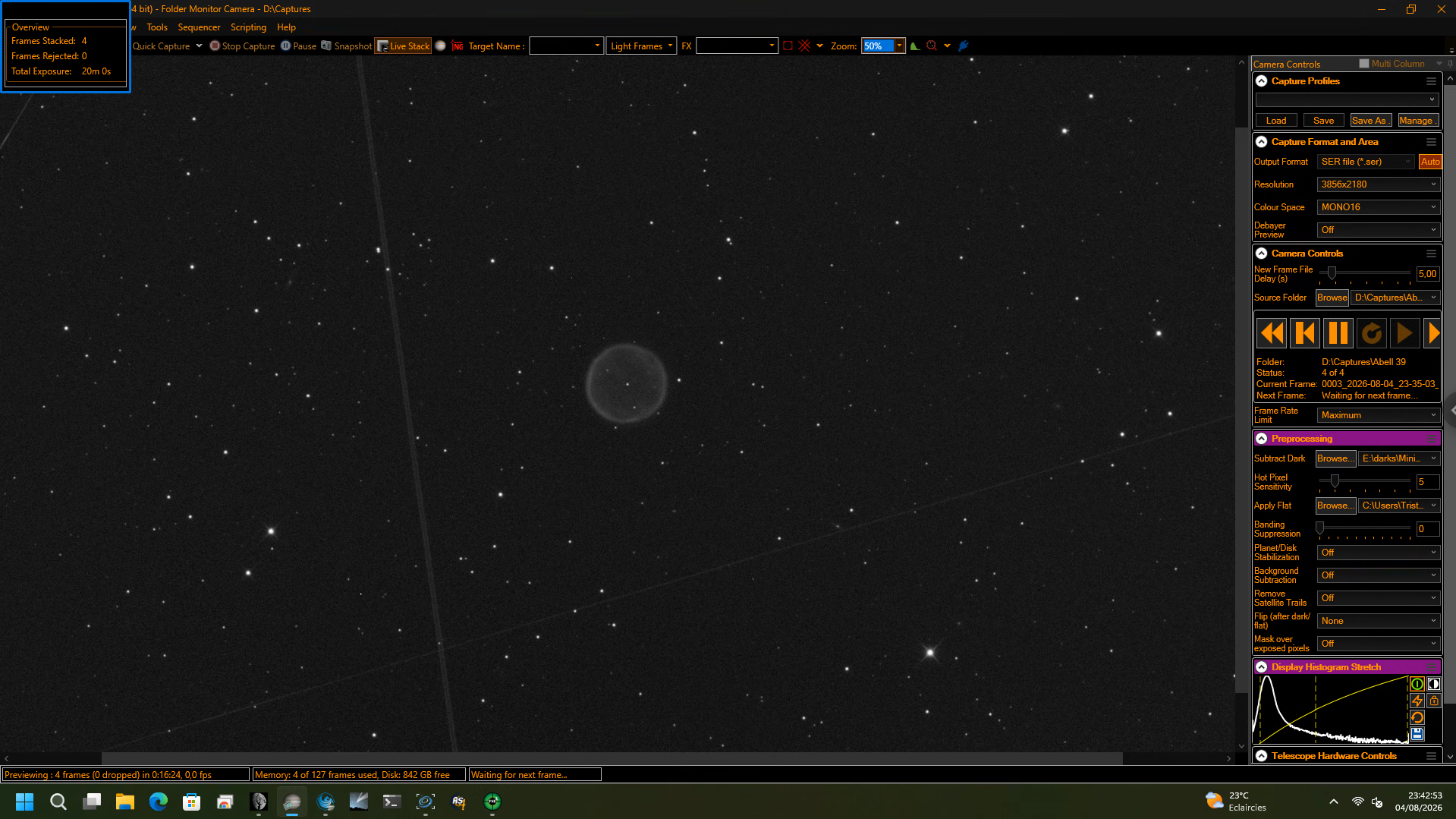Click the Live Stack toolbar button

[404, 46]
